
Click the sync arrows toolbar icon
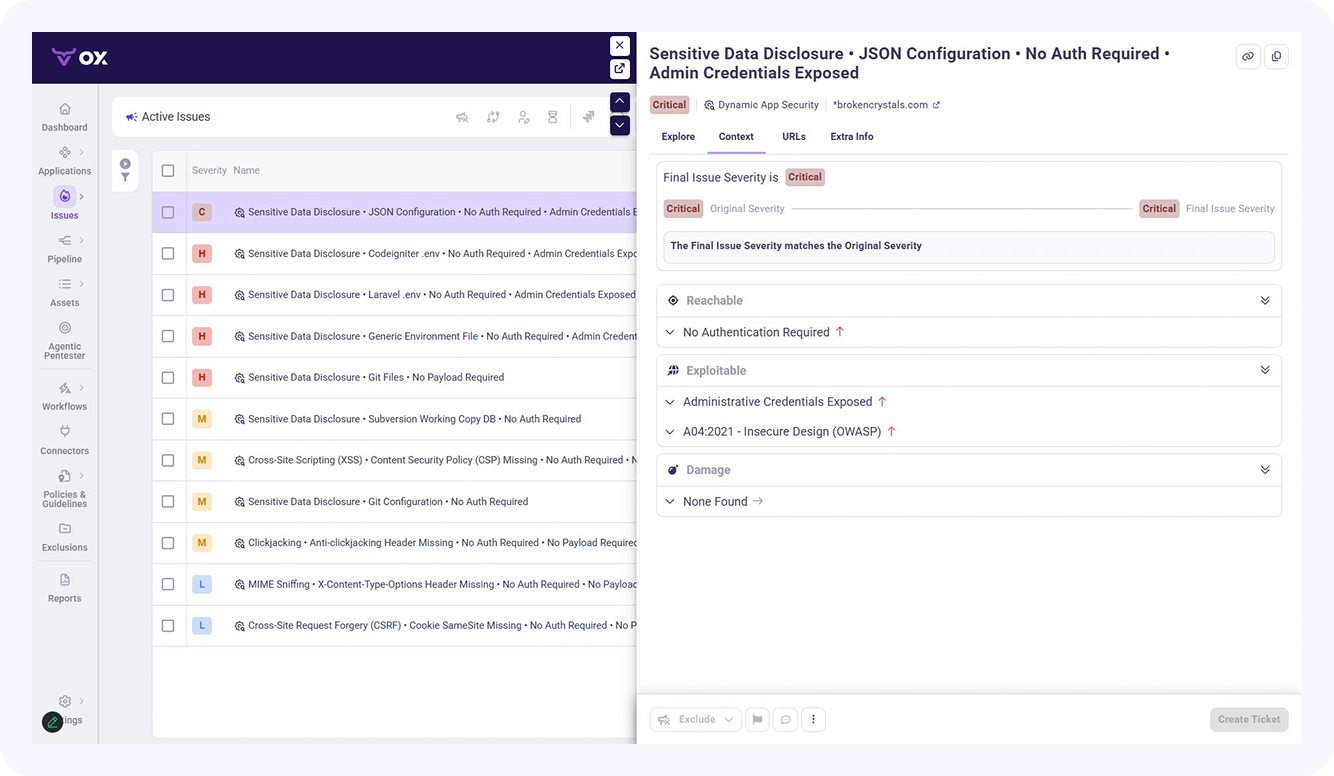pyautogui.click(x=493, y=117)
